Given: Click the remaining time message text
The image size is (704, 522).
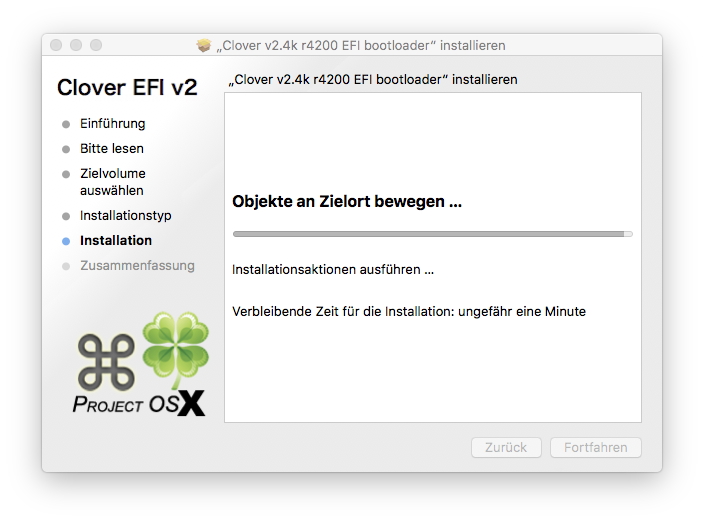Looking at the screenshot, I should point(409,311).
